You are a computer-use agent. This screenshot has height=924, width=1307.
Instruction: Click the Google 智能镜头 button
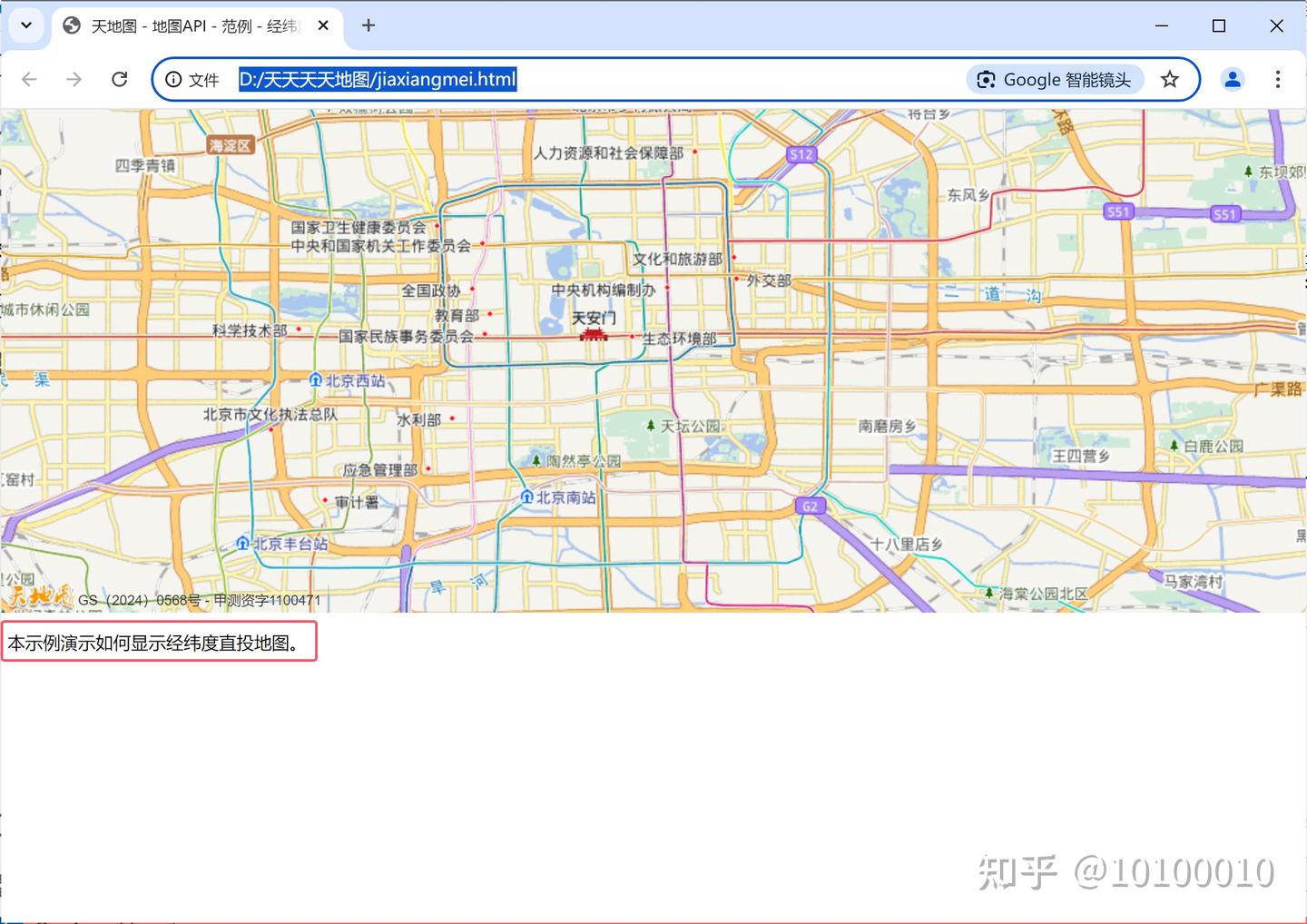(x=1055, y=80)
